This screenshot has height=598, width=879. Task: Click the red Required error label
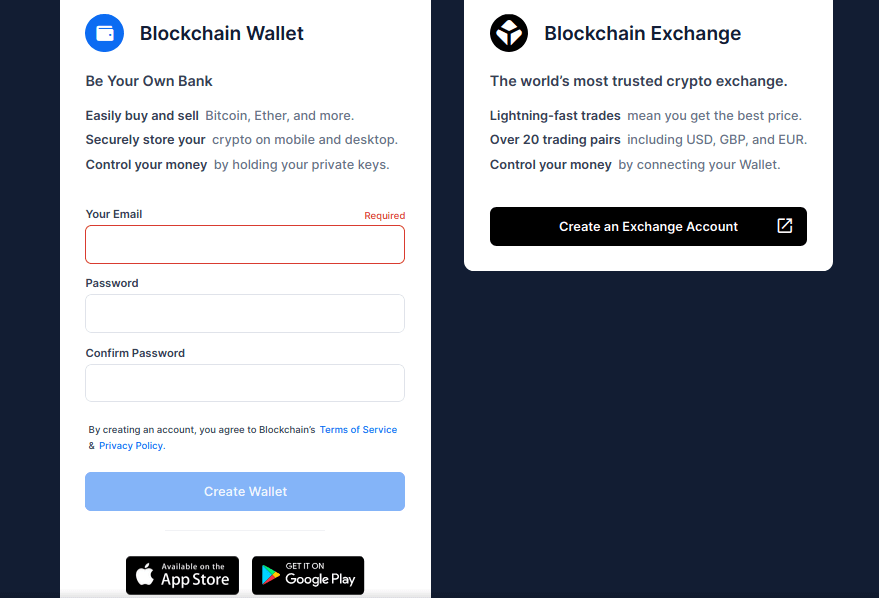pos(384,216)
